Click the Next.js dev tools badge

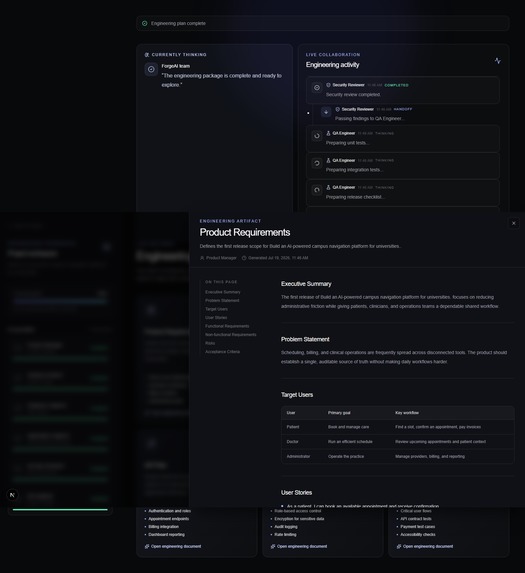[x=12, y=495]
